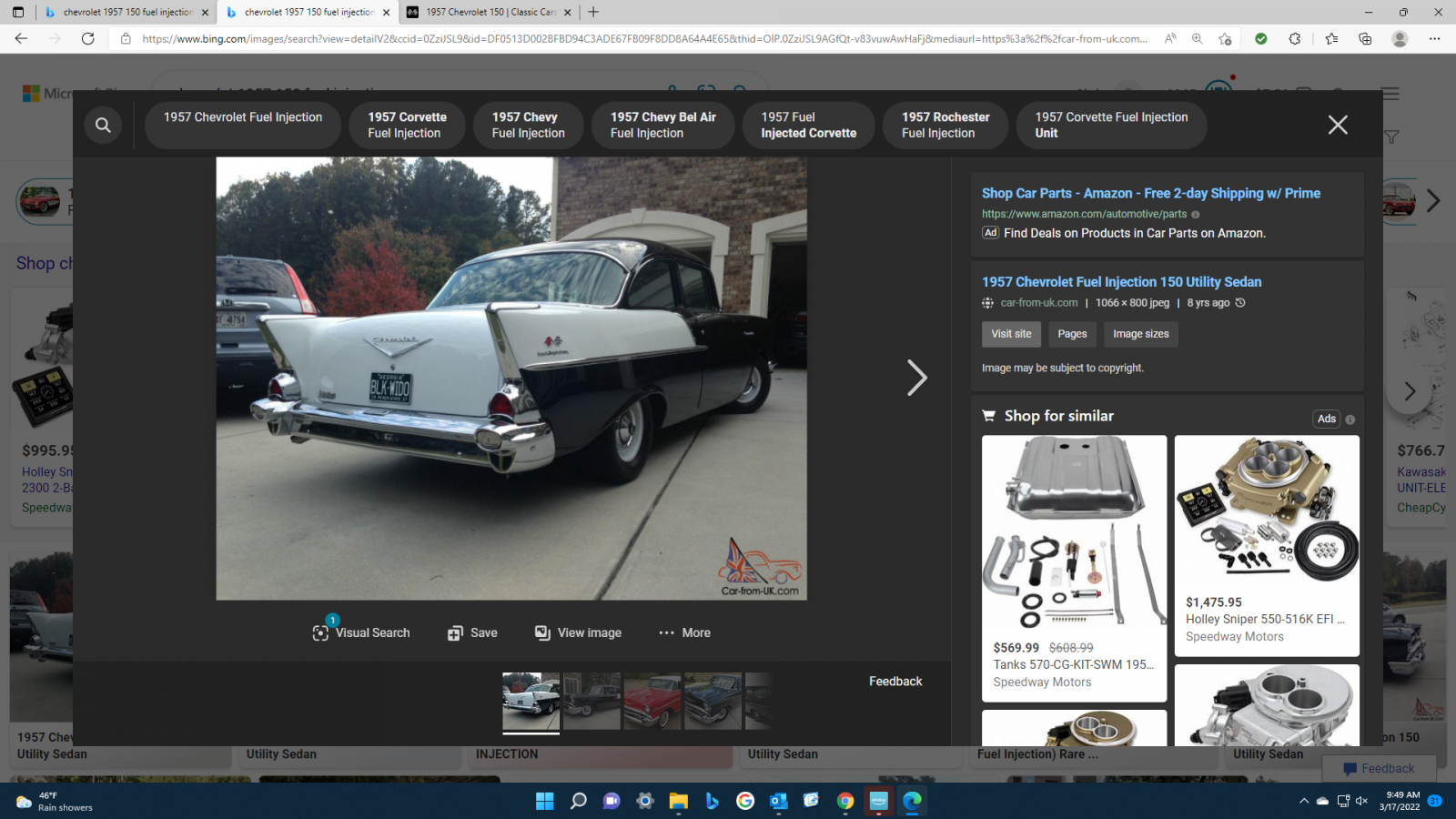Open the green shield extension icon
The image size is (1456, 819).
click(x=1260, y=38)
